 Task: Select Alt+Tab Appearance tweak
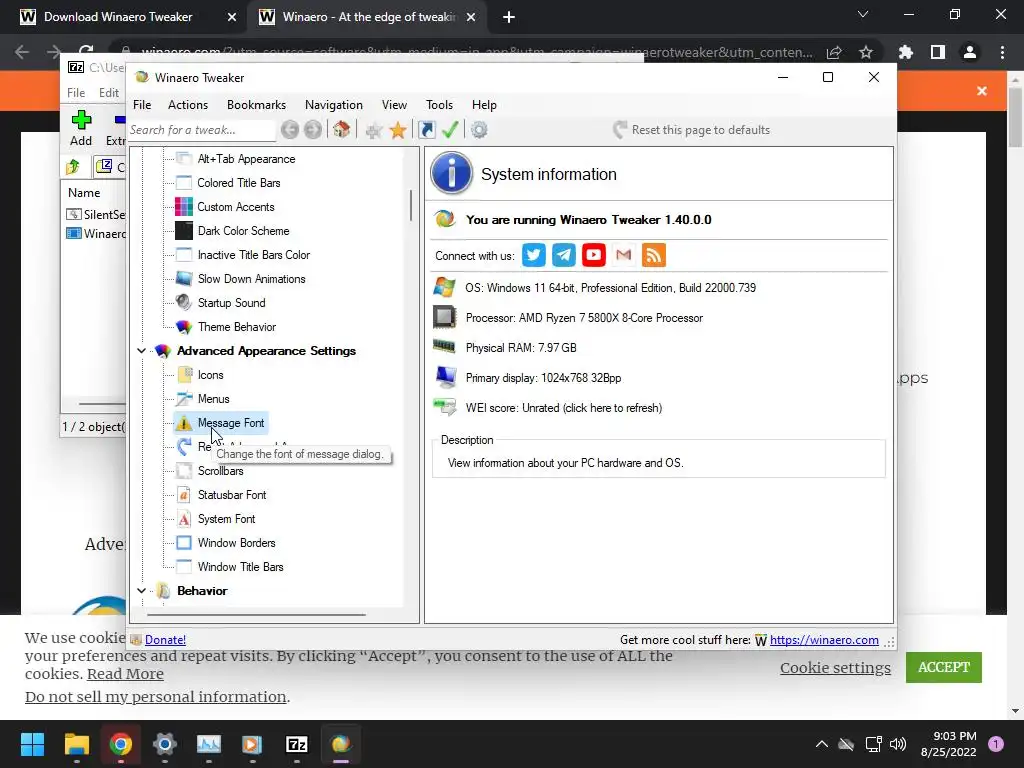[x=246, y=159]
